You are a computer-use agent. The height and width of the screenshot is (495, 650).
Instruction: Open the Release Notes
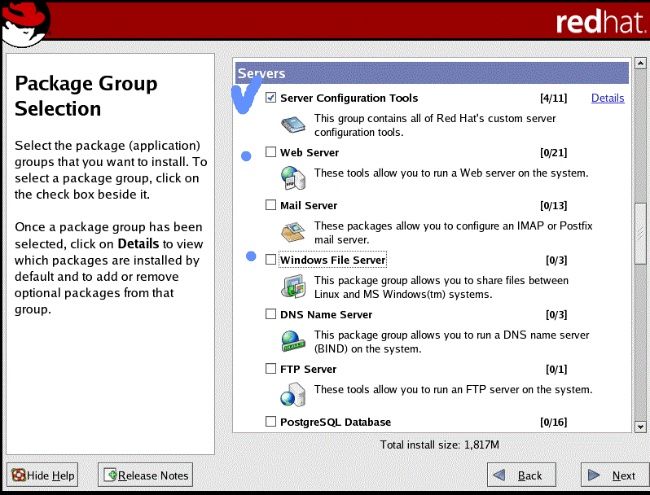[146, 475]
